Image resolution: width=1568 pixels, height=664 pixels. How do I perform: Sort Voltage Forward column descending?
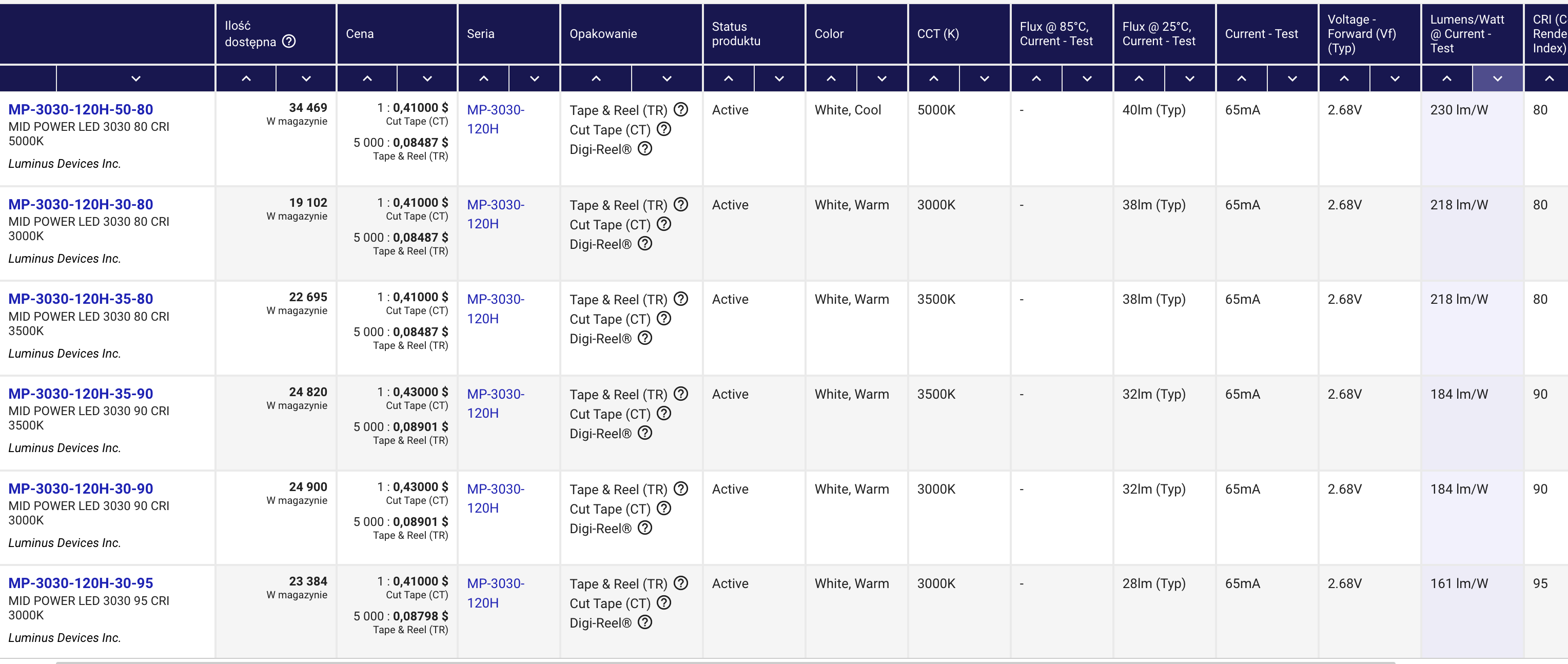(1395, 79)
